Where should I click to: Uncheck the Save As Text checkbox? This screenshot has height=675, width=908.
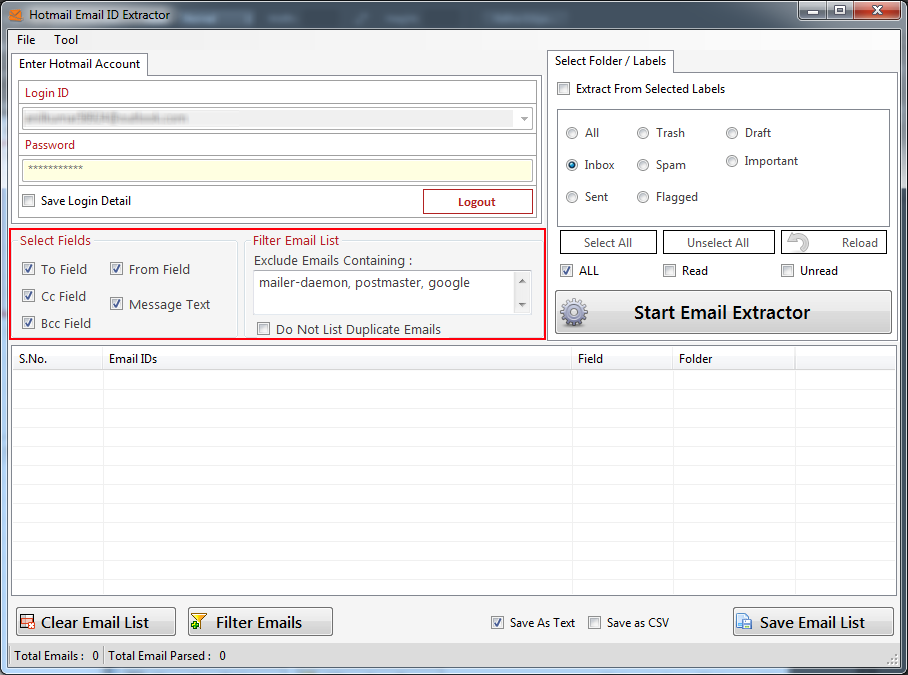click(497, 622)
